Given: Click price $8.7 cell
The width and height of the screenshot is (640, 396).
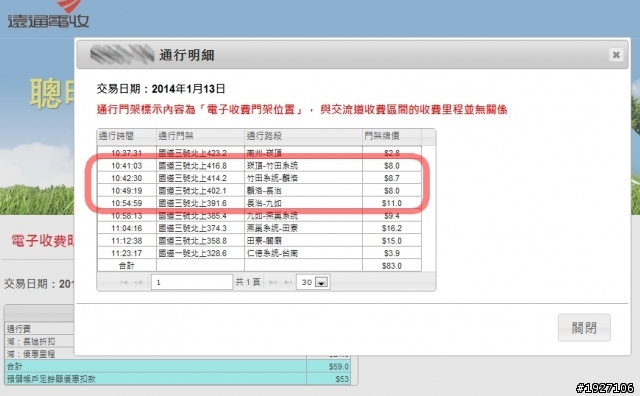Looking at the screenshot, I should [x=392, y=178].
